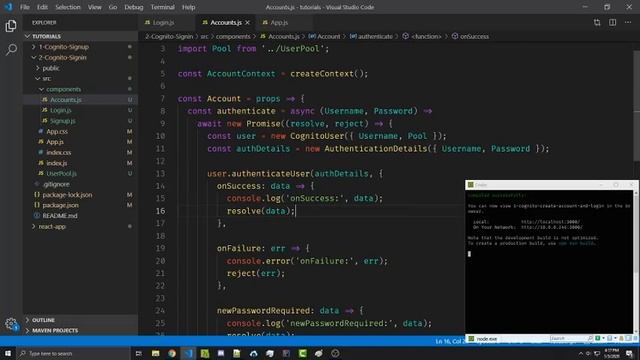Open the Selection menu
640x360 pixels.
coord(68,7)
